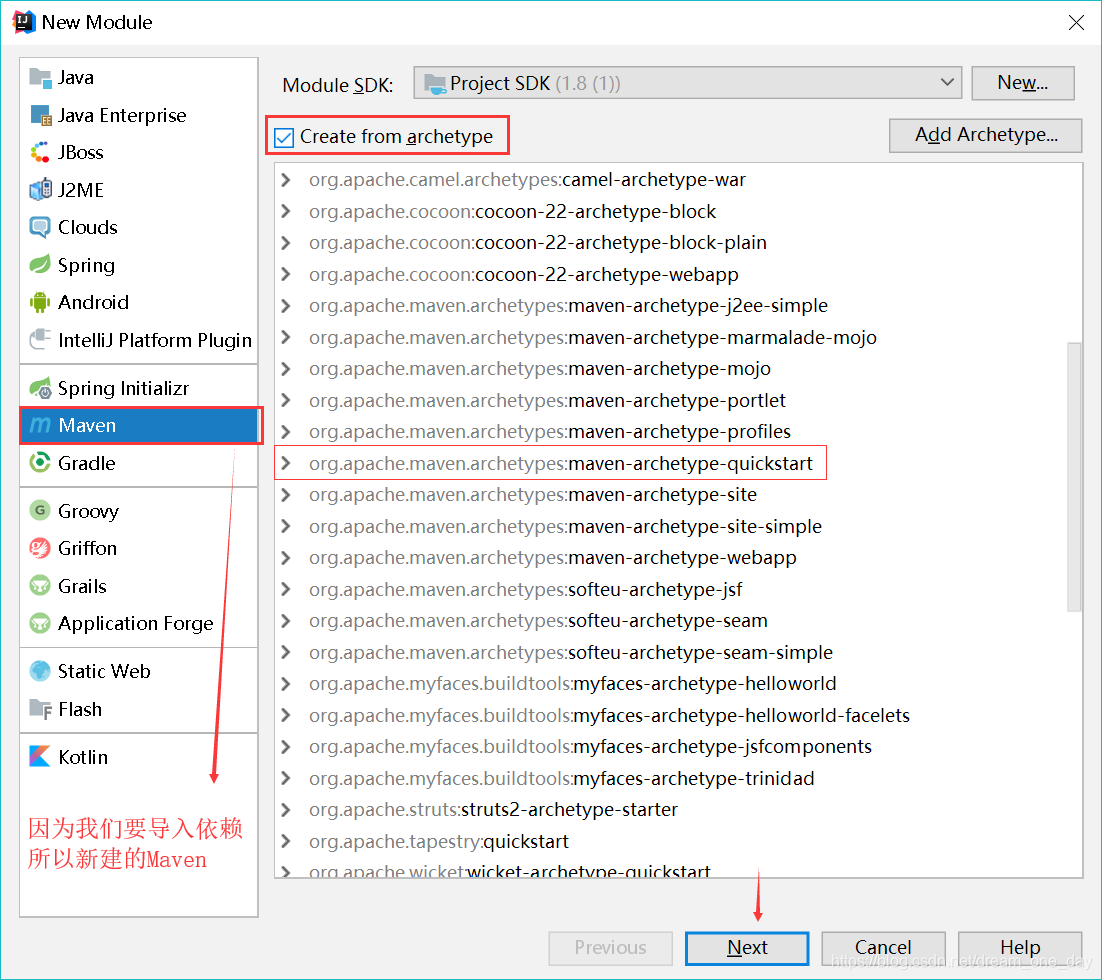
Task: Expand the cocoon-22-archetype-webapp node
Action: point(285,274)
